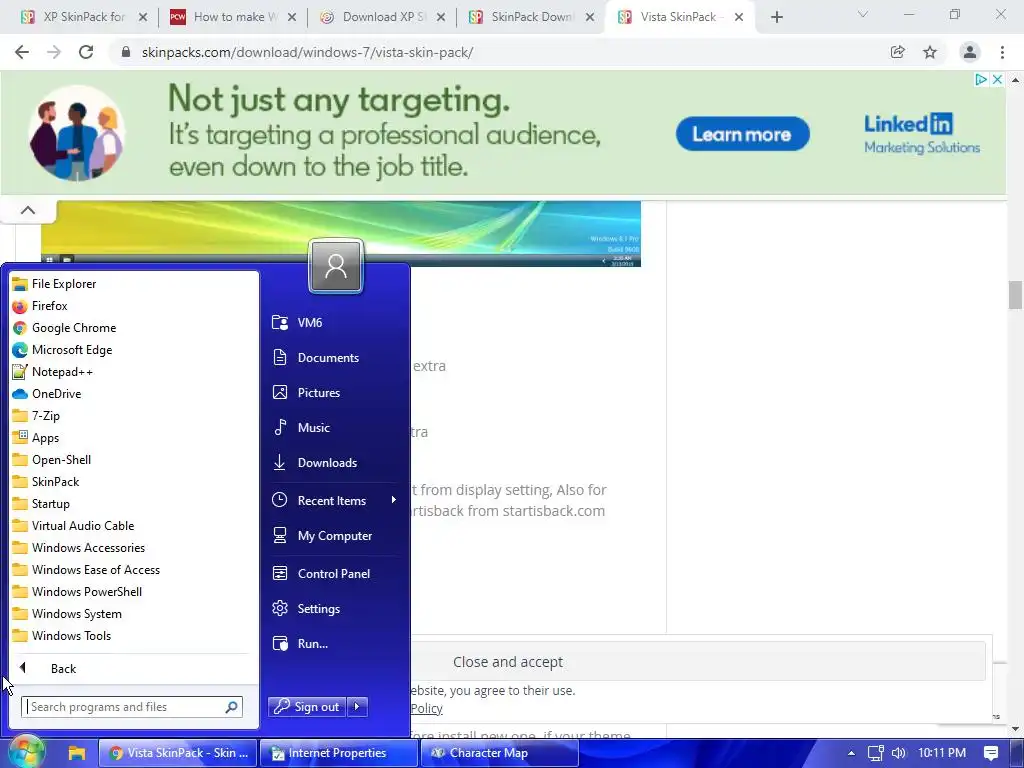Viewport: 1024px width, 768px height.
Task: Open My Computer from the start menu
Action: coord(334,536)
